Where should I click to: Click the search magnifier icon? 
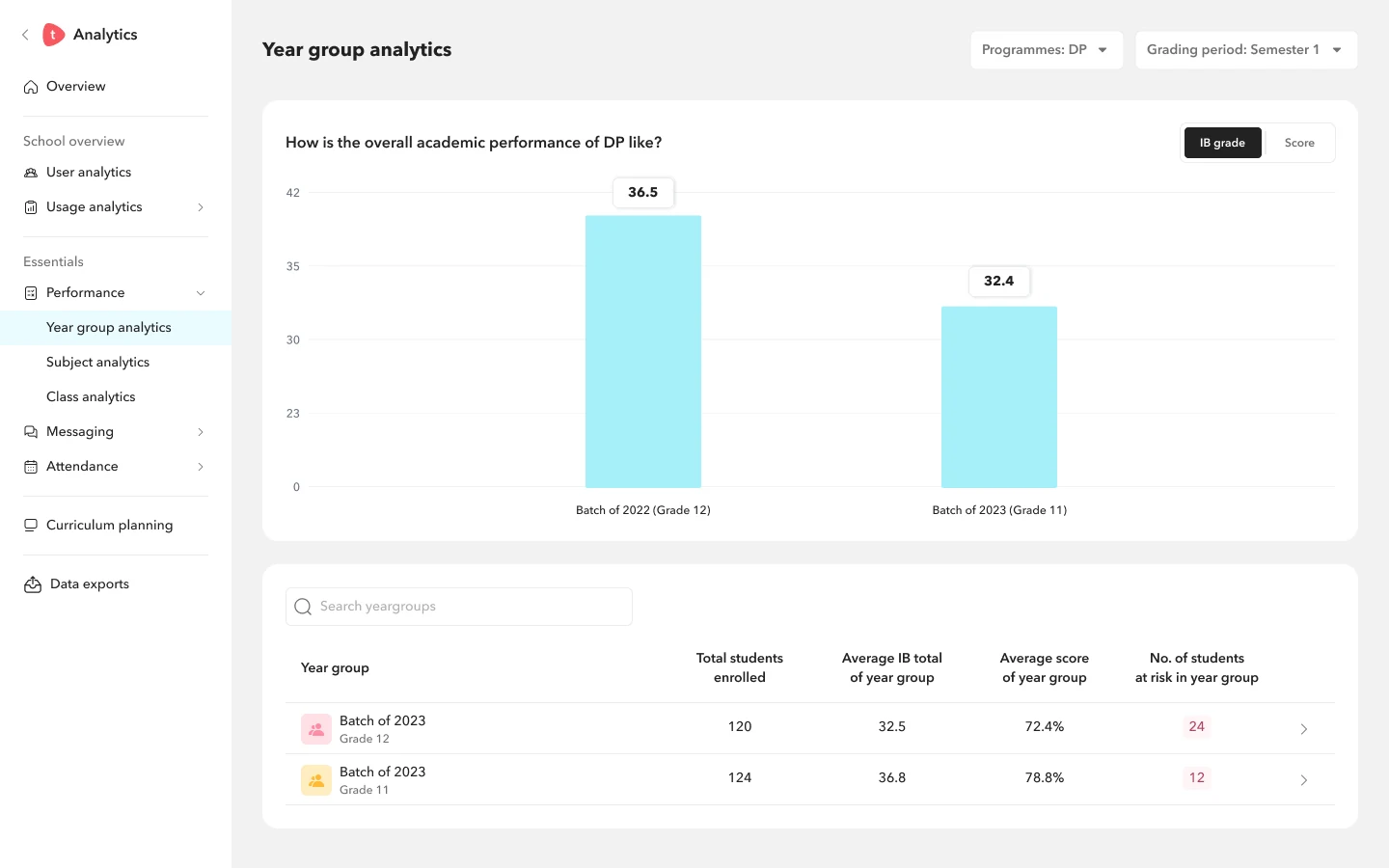coord(303,607)
